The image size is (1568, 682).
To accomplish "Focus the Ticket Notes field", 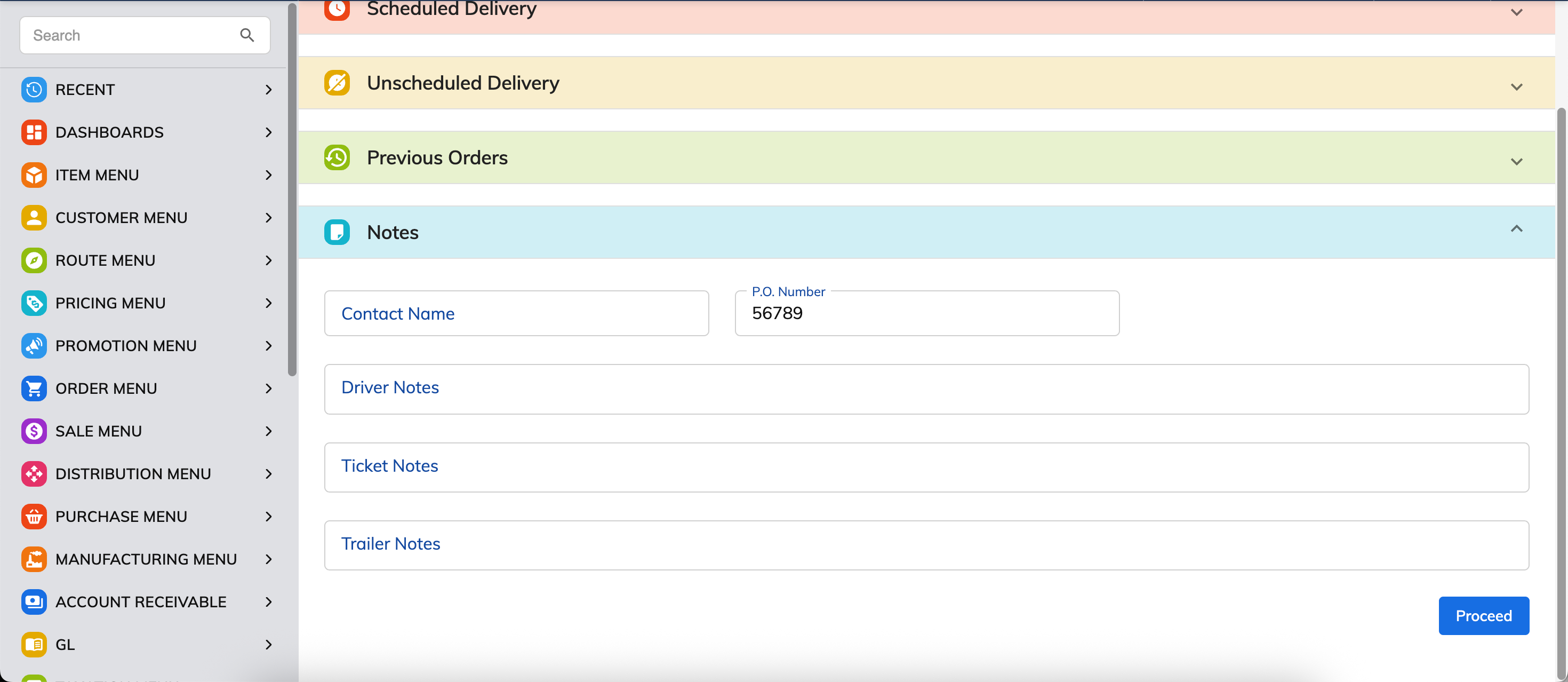I will [x=926, y=467].
